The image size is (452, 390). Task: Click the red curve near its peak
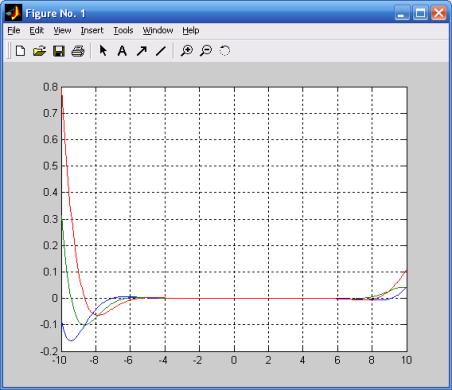click(x=62, y=97)
